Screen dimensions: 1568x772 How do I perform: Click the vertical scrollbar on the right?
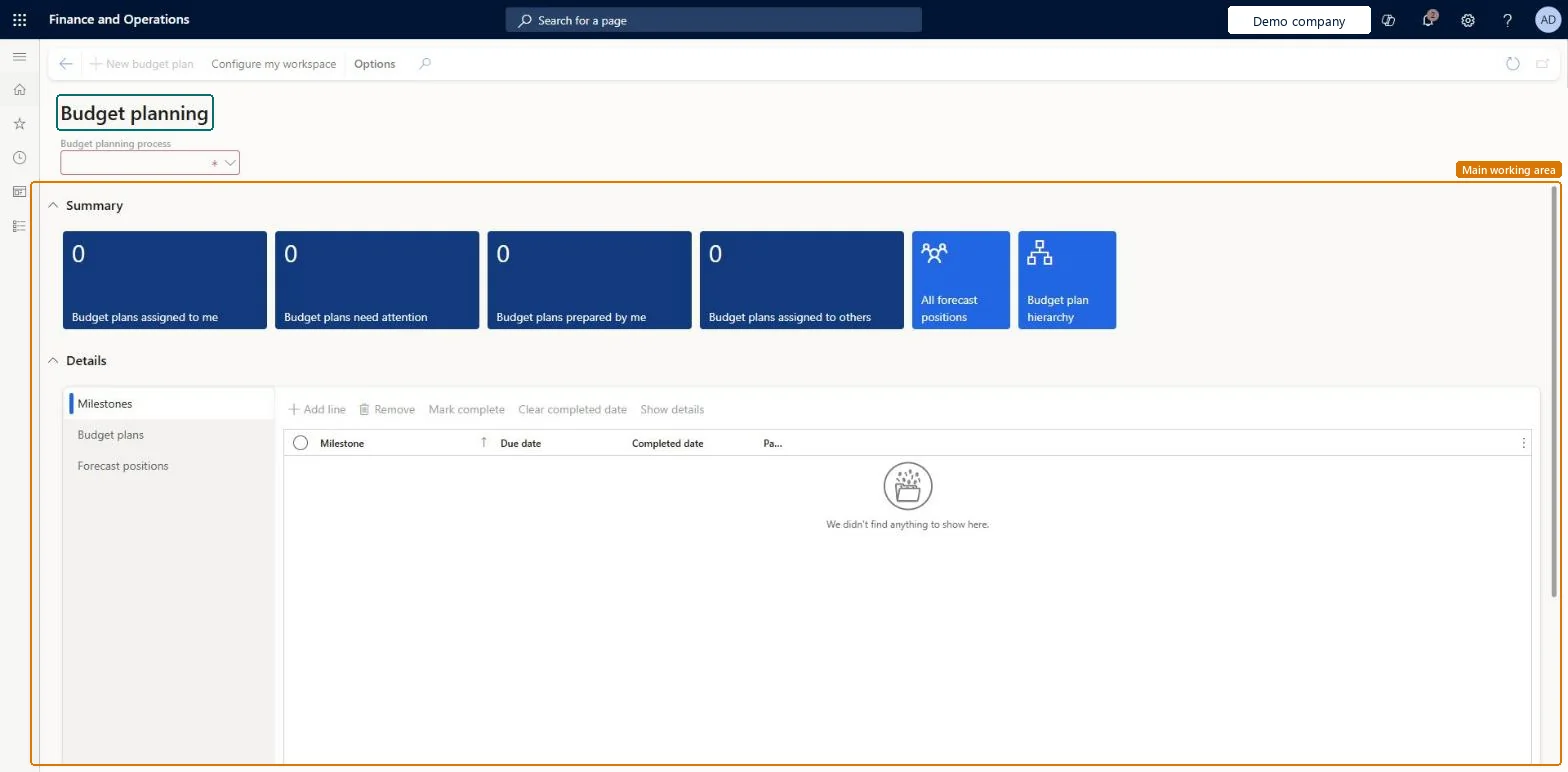point(1554,390)
